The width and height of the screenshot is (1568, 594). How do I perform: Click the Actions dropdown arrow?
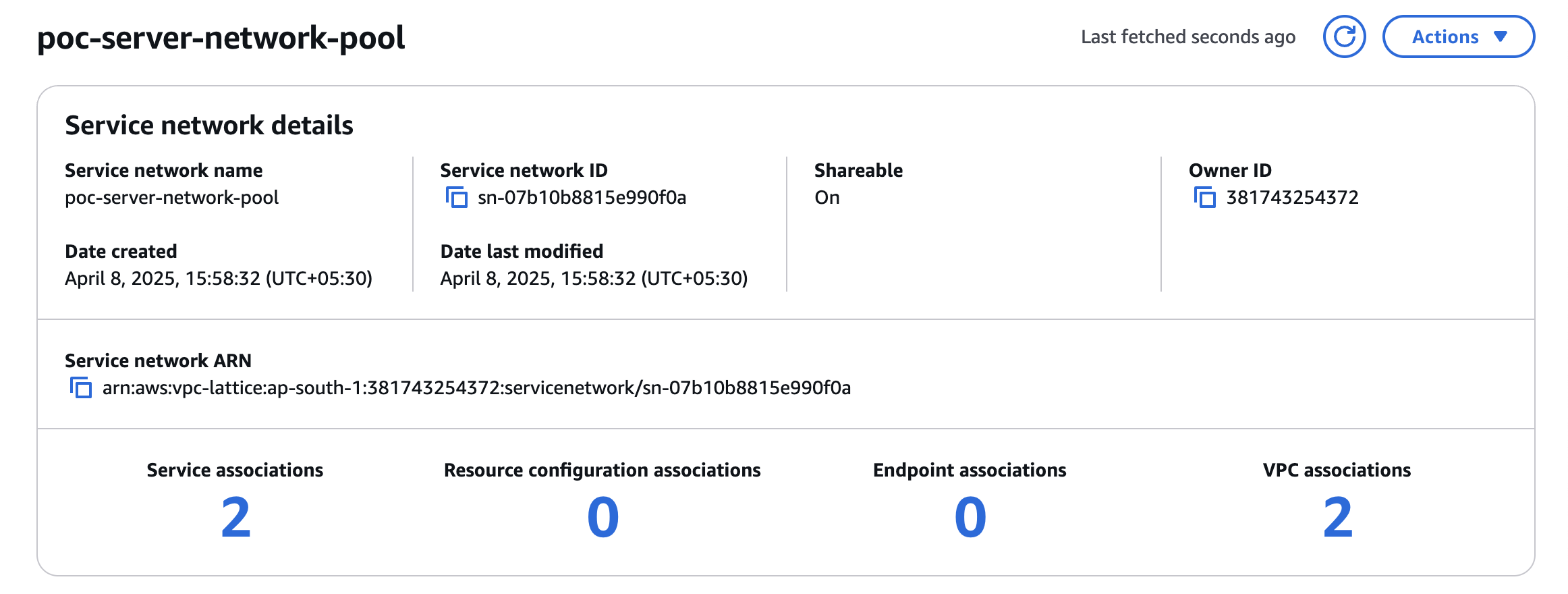tap(1501, 36)
